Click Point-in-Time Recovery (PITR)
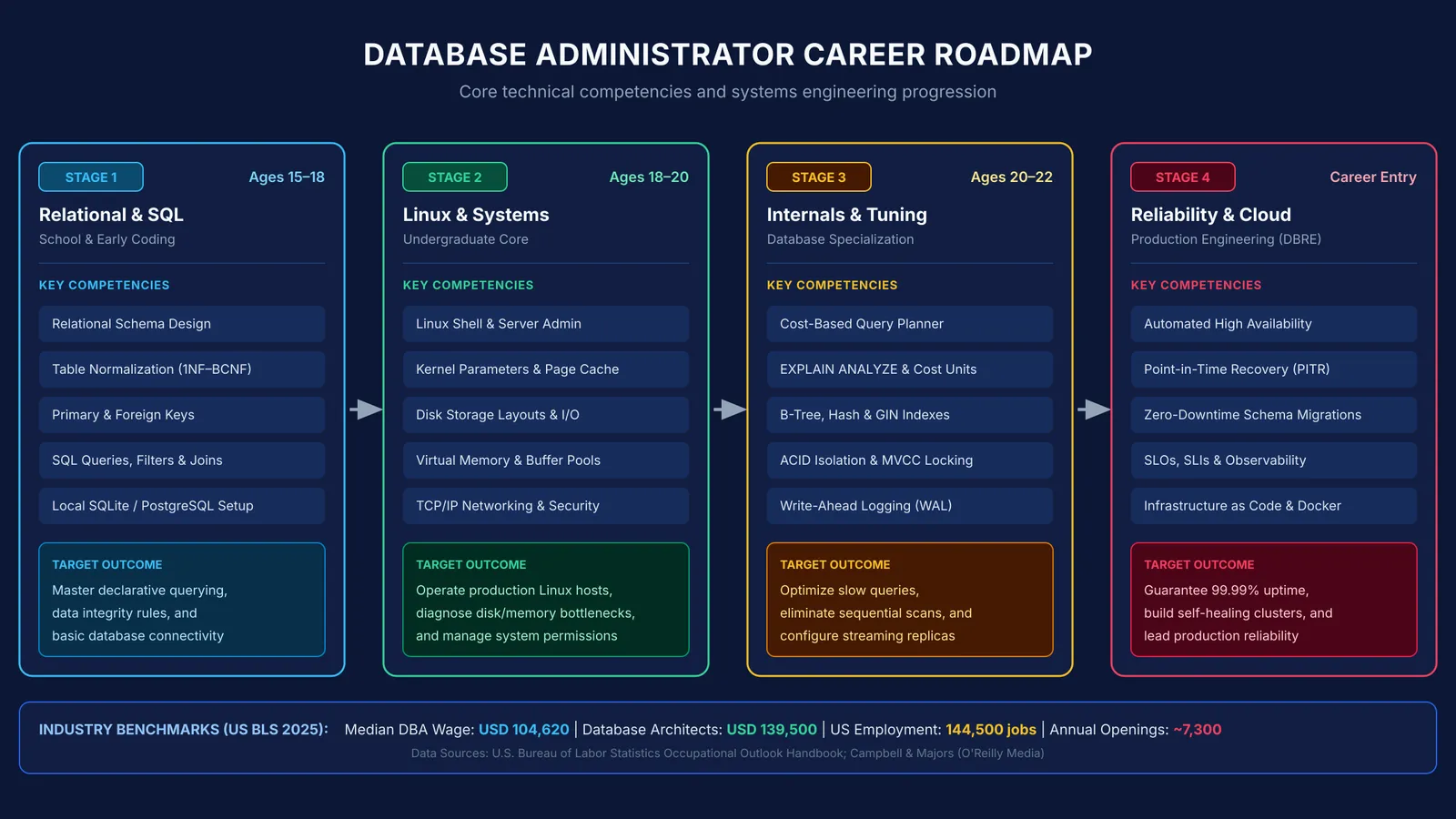 pos(1274,369)
